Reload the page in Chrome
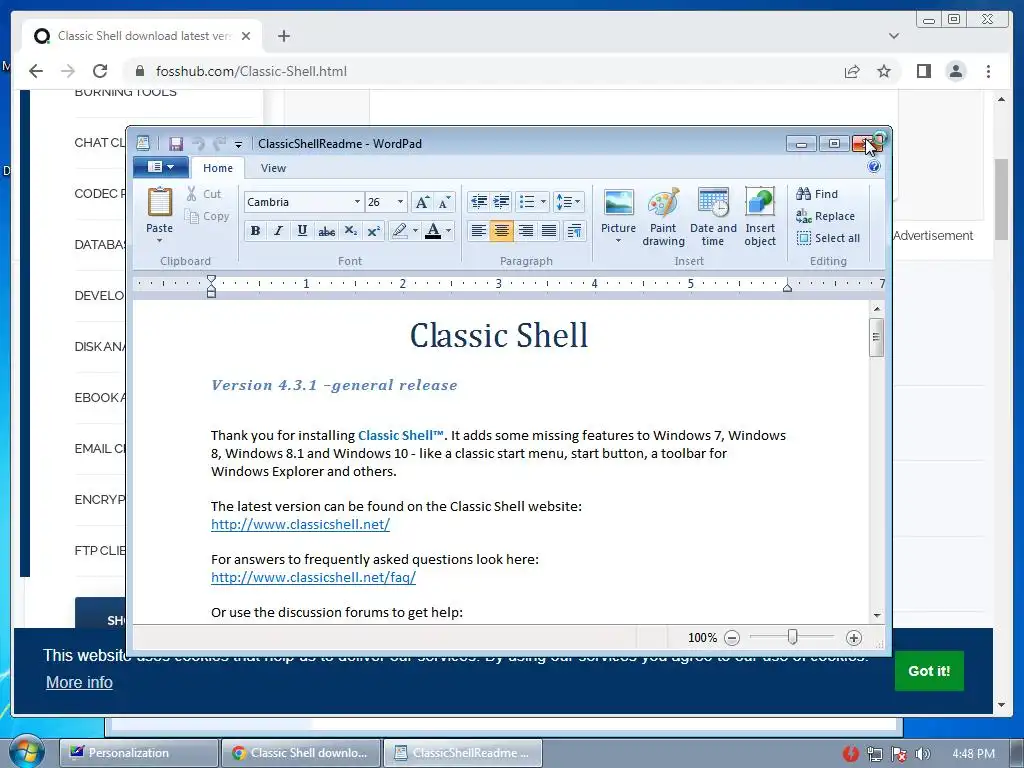The height and width of the screenshot is (768, 1024). tap(100, 71)
